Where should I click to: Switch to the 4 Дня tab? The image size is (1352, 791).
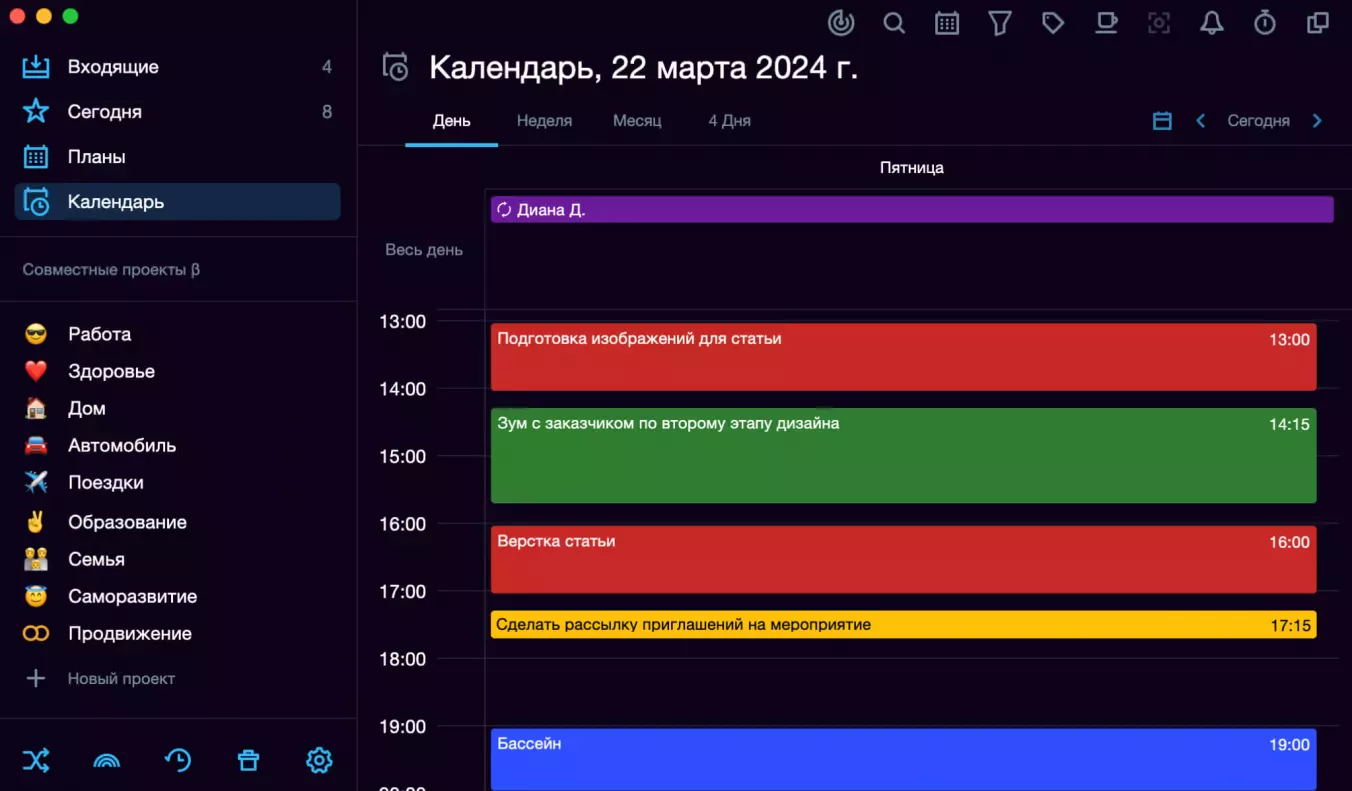pyautogui.click(x=729, y=121)
